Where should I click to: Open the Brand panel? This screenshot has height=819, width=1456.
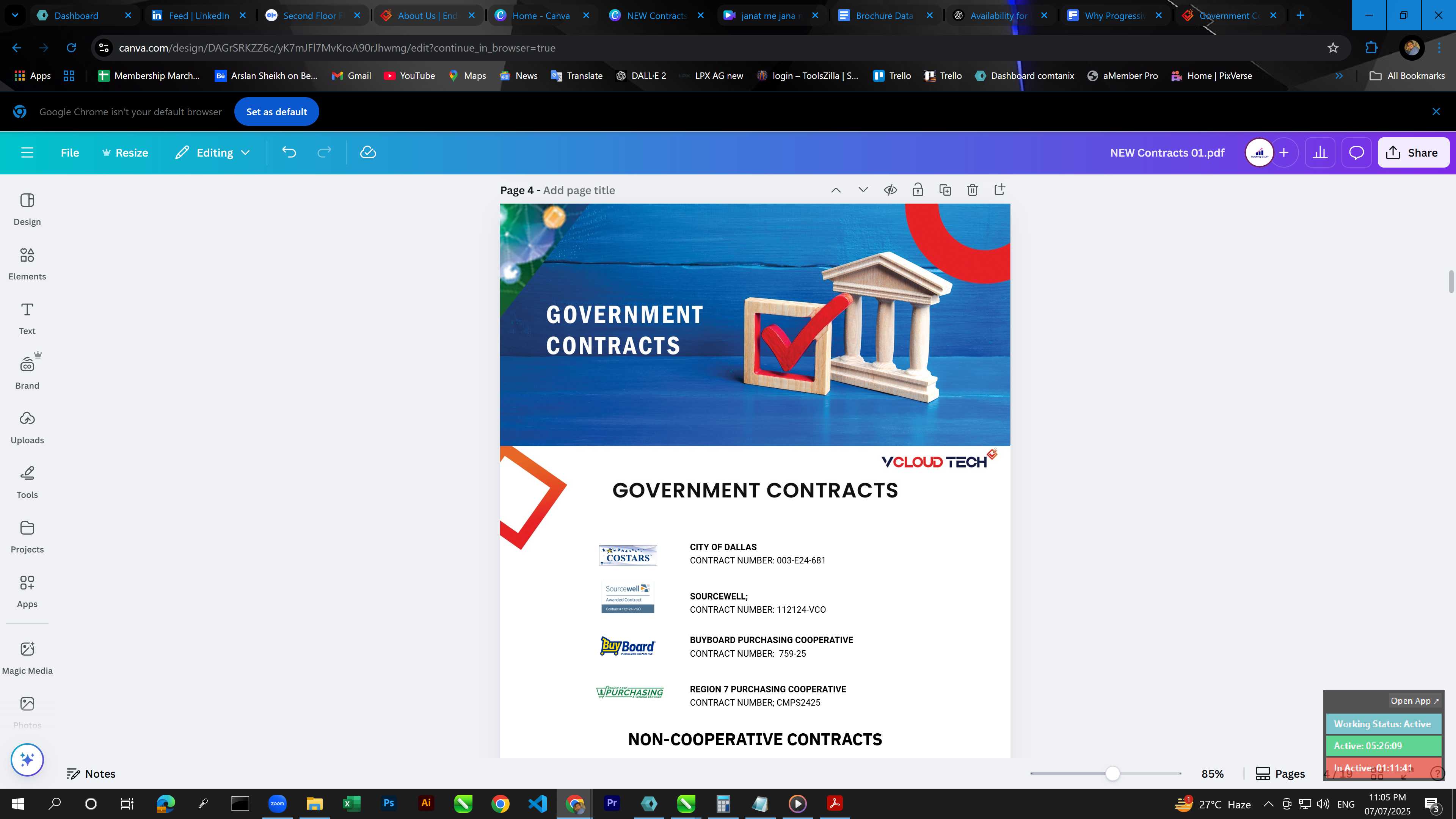click(27, 373)
